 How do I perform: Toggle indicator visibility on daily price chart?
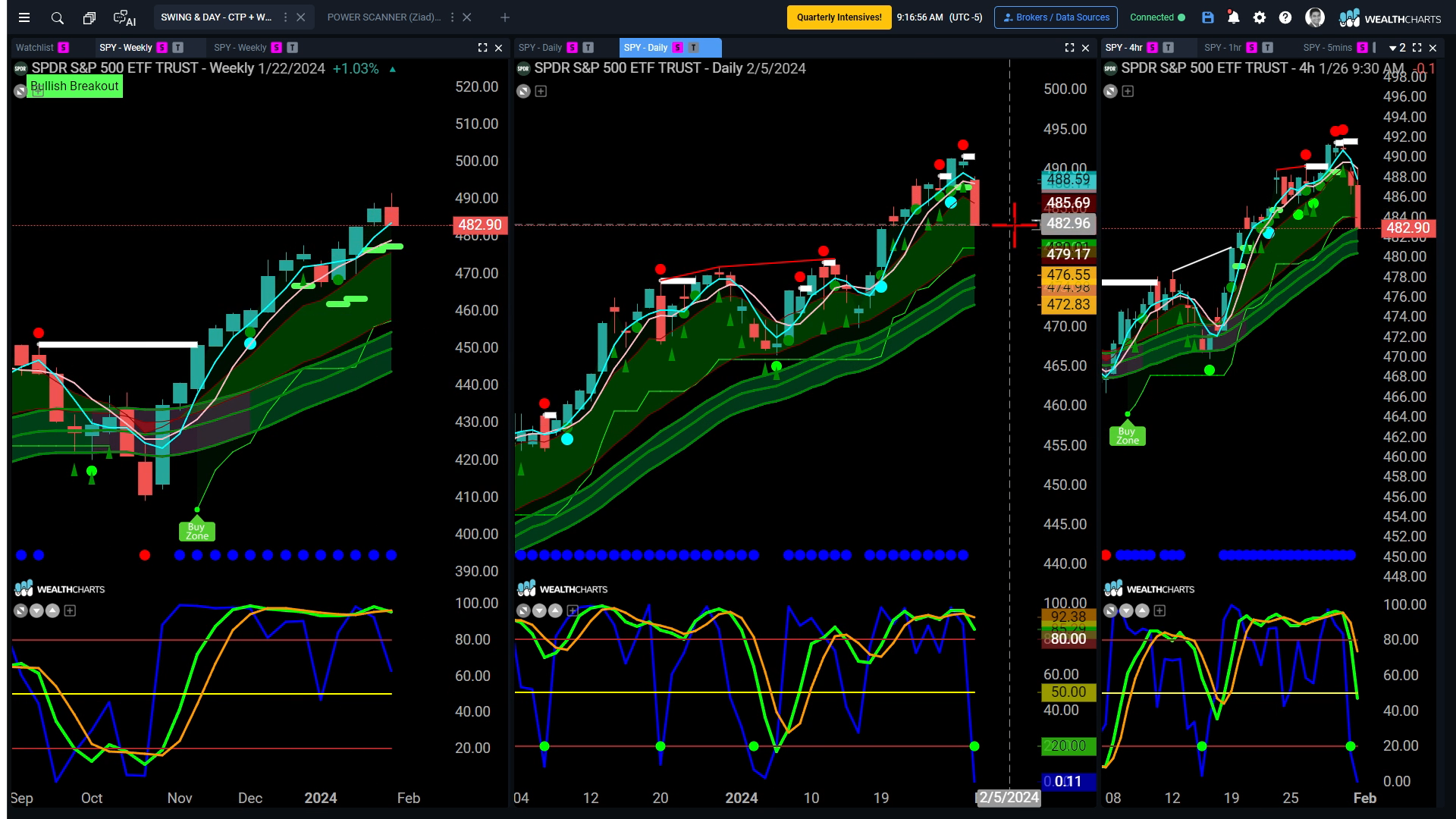tap(523, 91)
